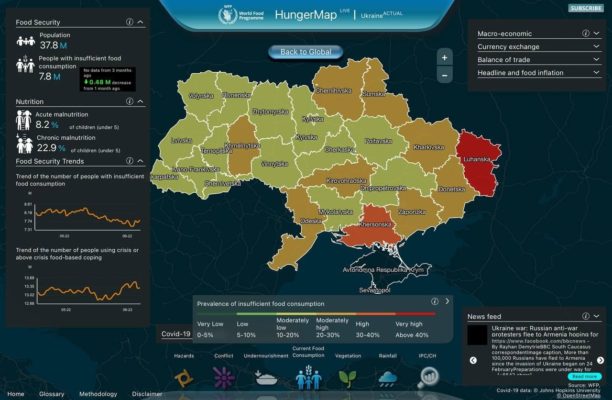Open the Disclaimer footer link
Screen dimensions: 612x400
pos(147,394)
